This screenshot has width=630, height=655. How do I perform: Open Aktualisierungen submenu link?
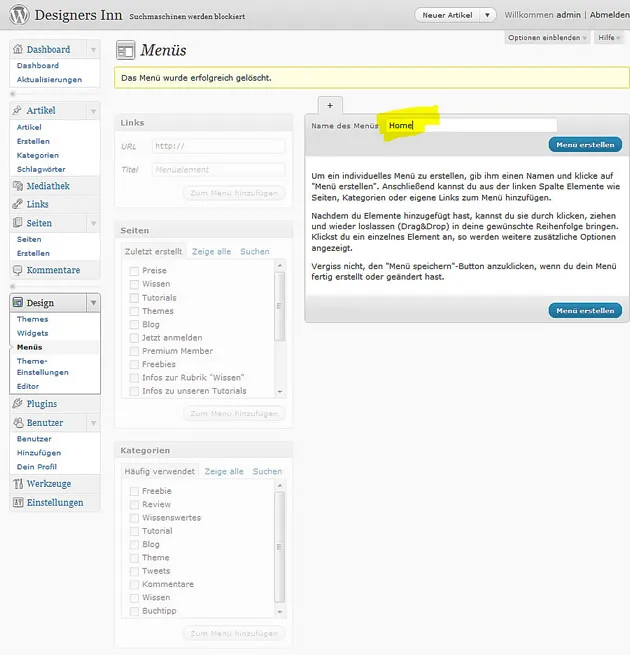[x=49, y=79]
